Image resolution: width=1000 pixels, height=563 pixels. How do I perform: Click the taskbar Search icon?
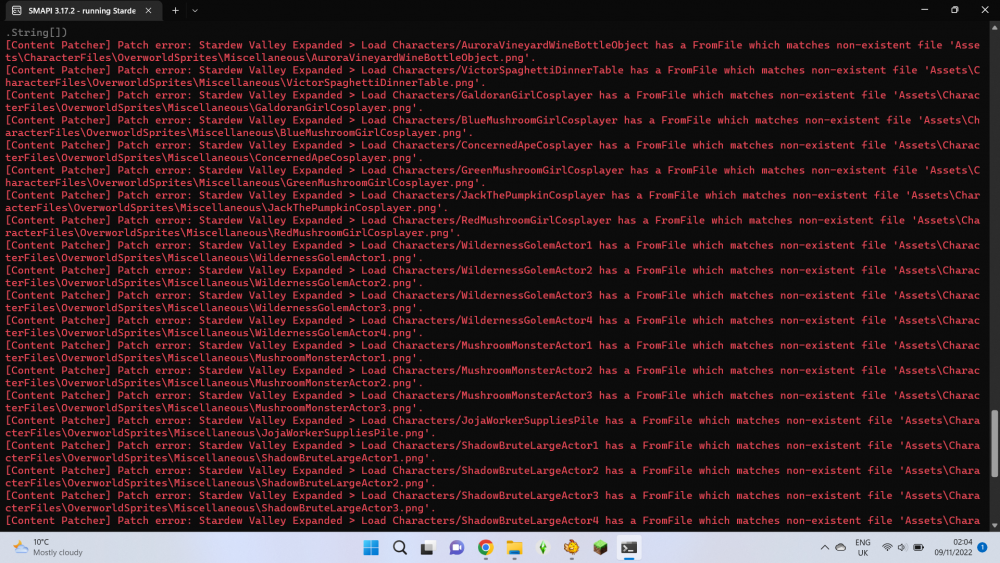click(x=400, y=547)
